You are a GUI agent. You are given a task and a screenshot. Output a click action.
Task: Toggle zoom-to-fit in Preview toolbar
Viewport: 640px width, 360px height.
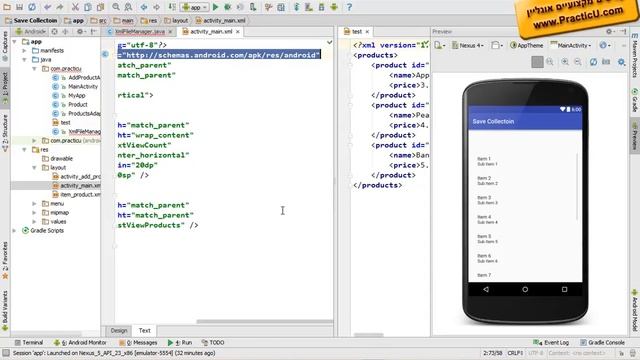point(537,62)
